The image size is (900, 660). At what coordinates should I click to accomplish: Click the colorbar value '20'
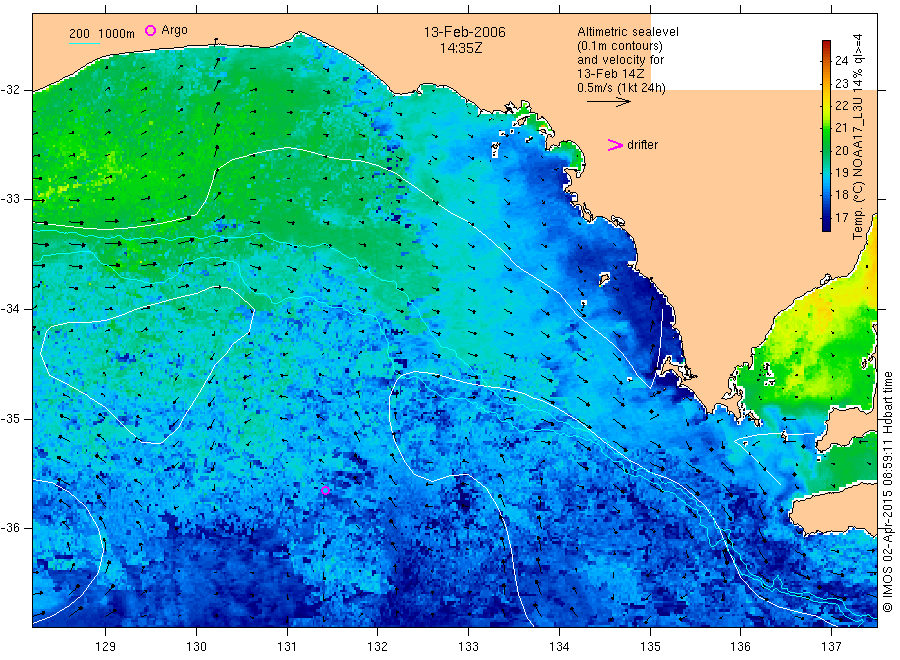pos(841,150)
